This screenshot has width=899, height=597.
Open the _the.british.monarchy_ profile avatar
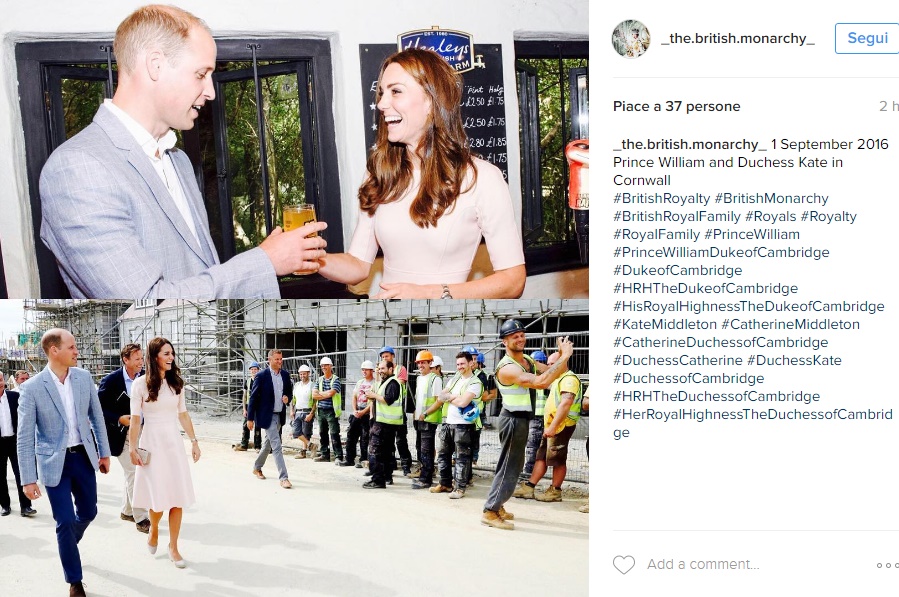tap(631, 38)
